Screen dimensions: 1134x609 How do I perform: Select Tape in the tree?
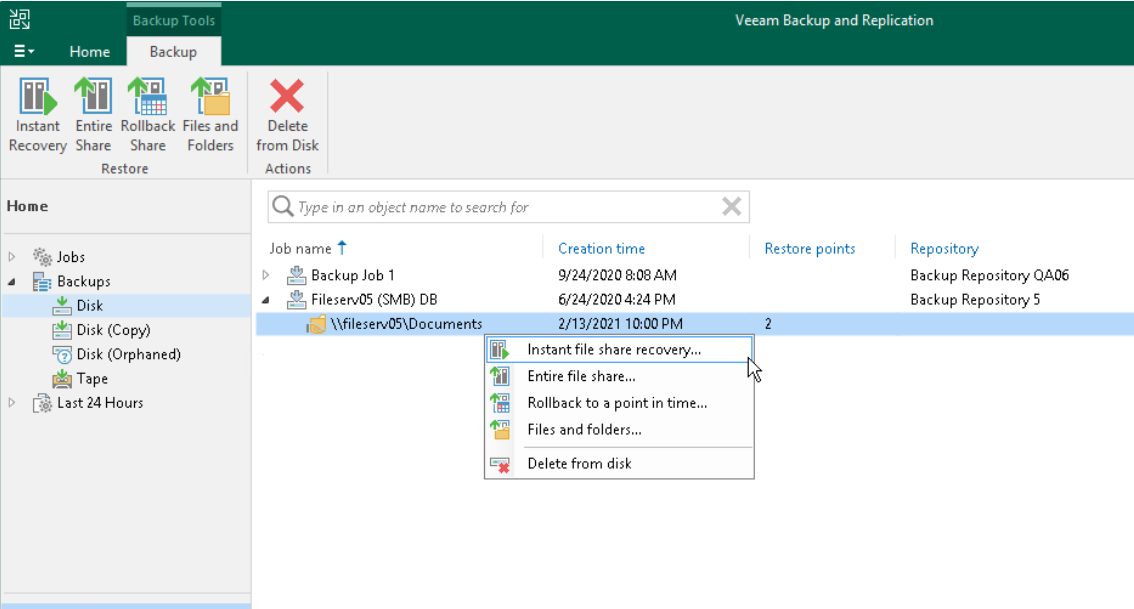tap(92, 378)
